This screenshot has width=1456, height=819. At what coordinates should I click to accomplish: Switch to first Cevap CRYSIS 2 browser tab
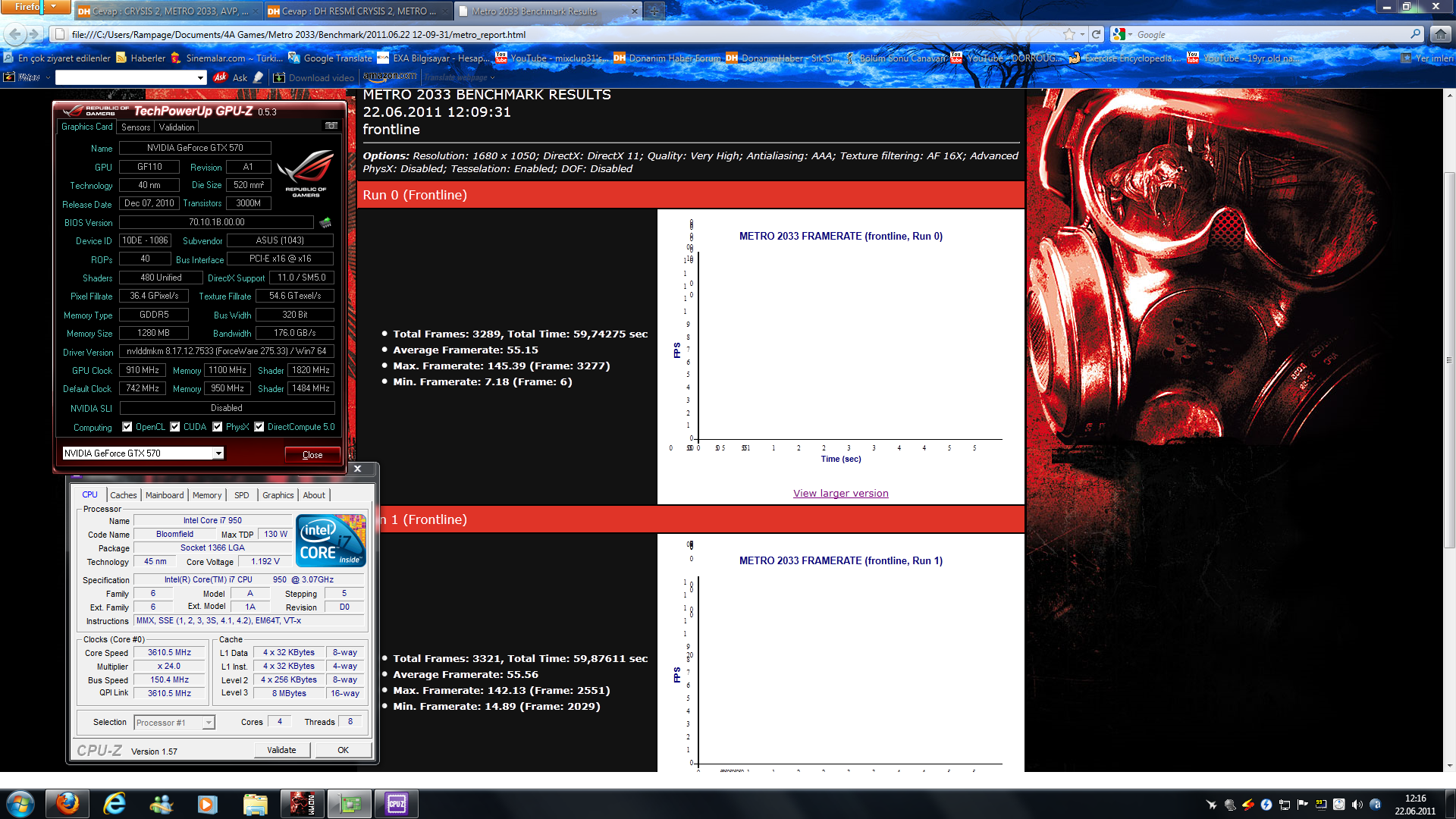(168, 11)
